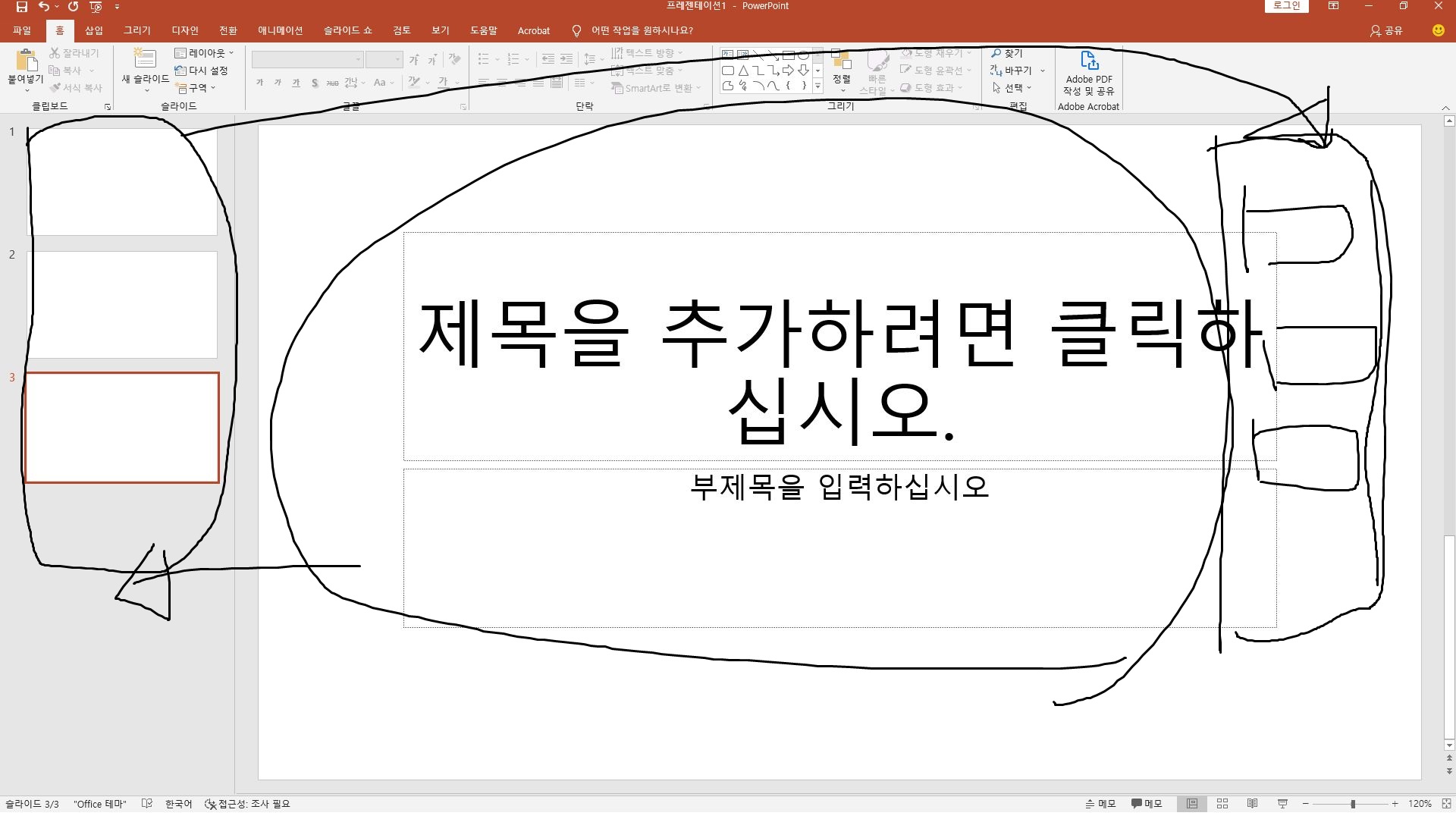Check accessibility status 접근성: 조사 필요
This screenshot has width=1456, height=819.
click(x=248, y=804)
